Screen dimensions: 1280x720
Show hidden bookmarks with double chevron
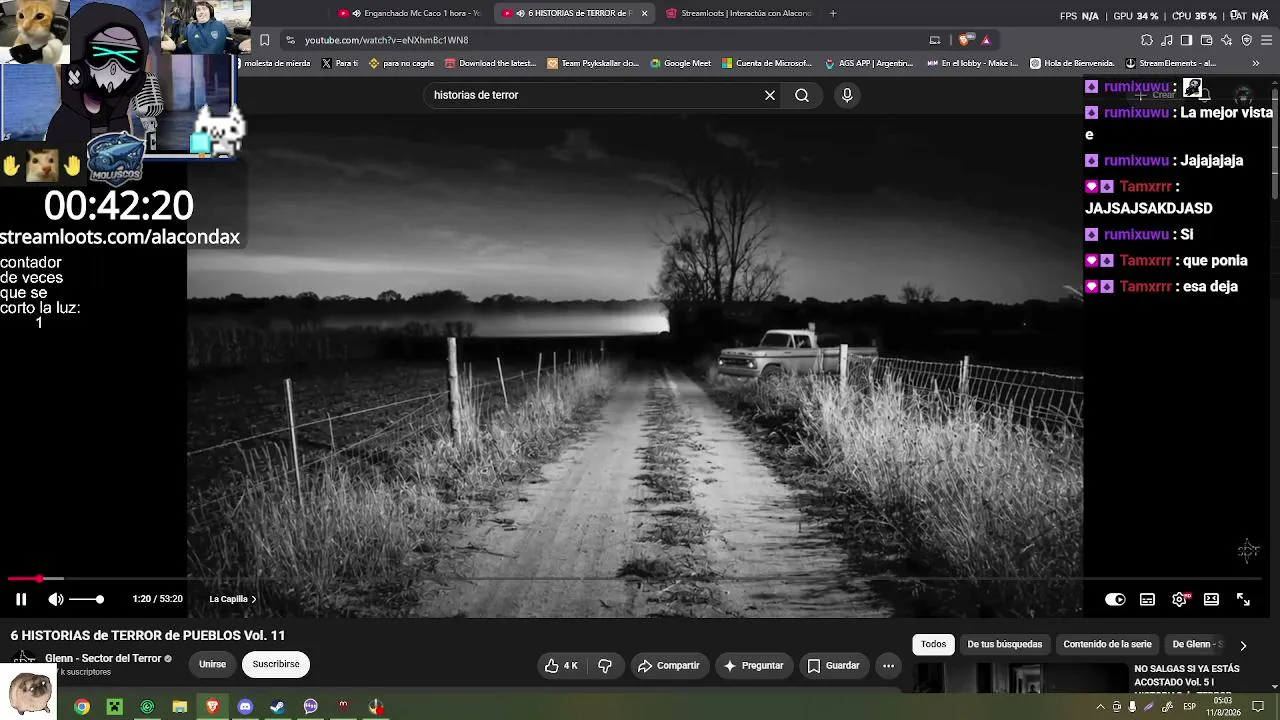click(1256, 63)
